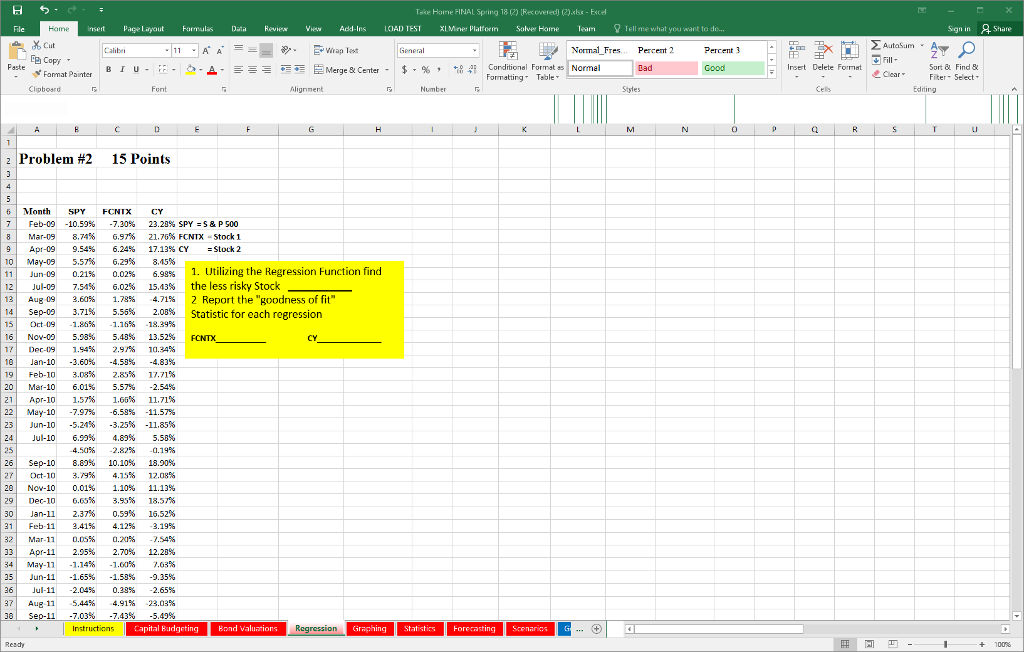1024x652 pixels.
Task: Decrease the font size
Action: [x=220, y=50]
